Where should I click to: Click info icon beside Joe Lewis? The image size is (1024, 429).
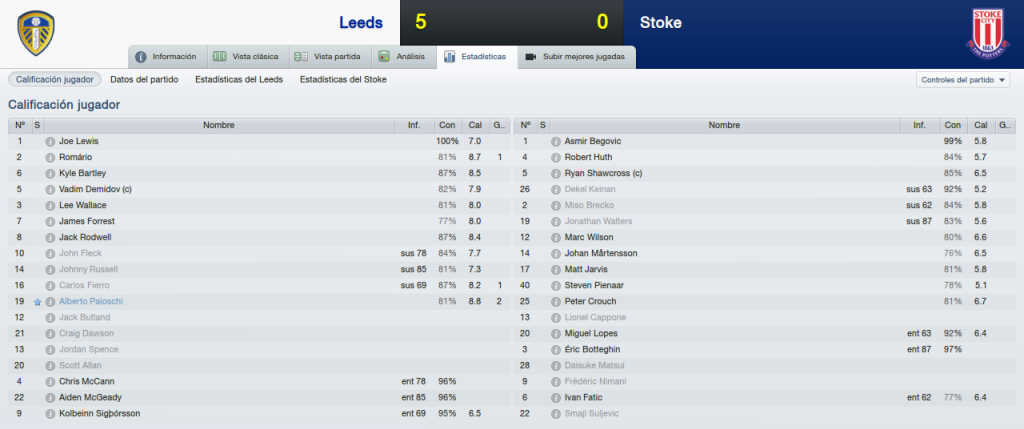(50, 141)
